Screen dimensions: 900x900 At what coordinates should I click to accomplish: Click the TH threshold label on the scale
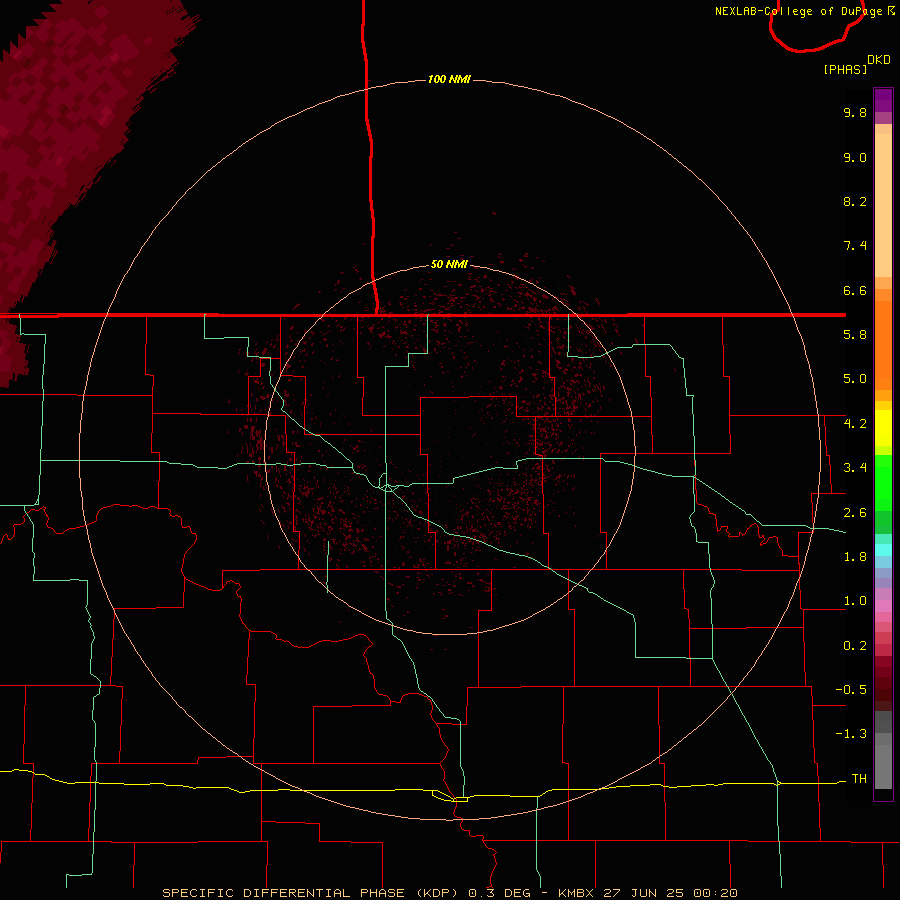click(859, 779)
